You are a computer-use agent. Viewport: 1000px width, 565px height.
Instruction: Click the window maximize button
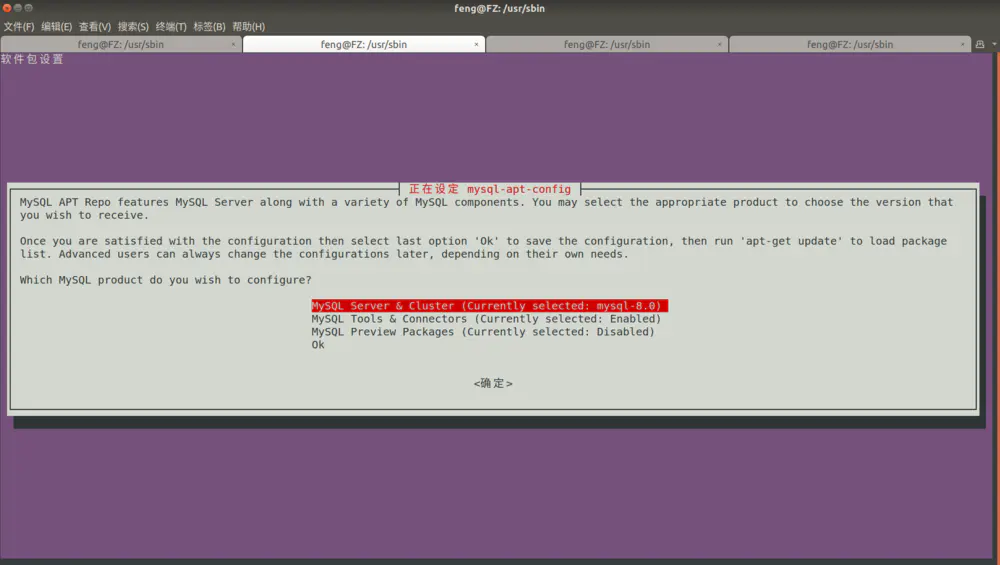tap(28, 8)
